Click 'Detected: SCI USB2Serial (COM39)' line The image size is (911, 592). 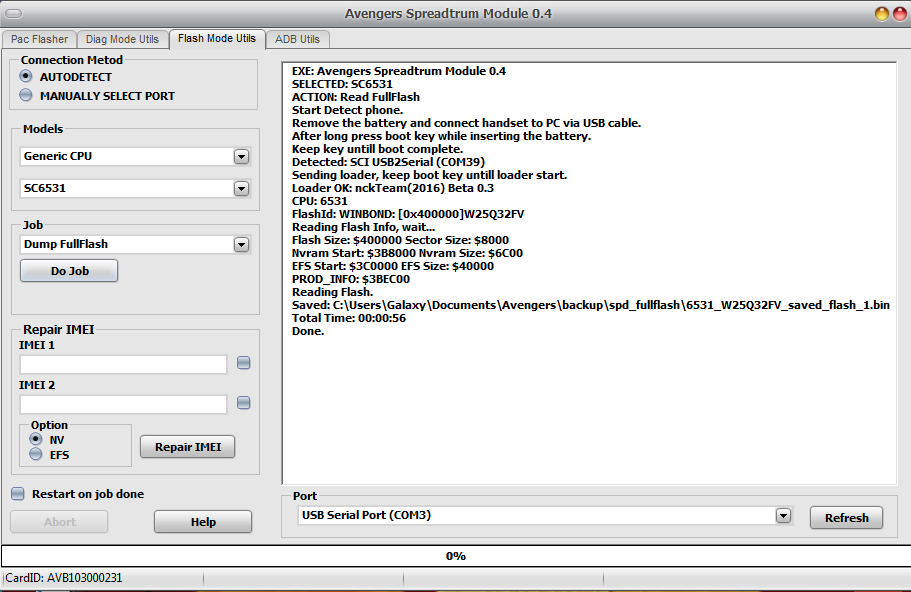coord(388,162)
